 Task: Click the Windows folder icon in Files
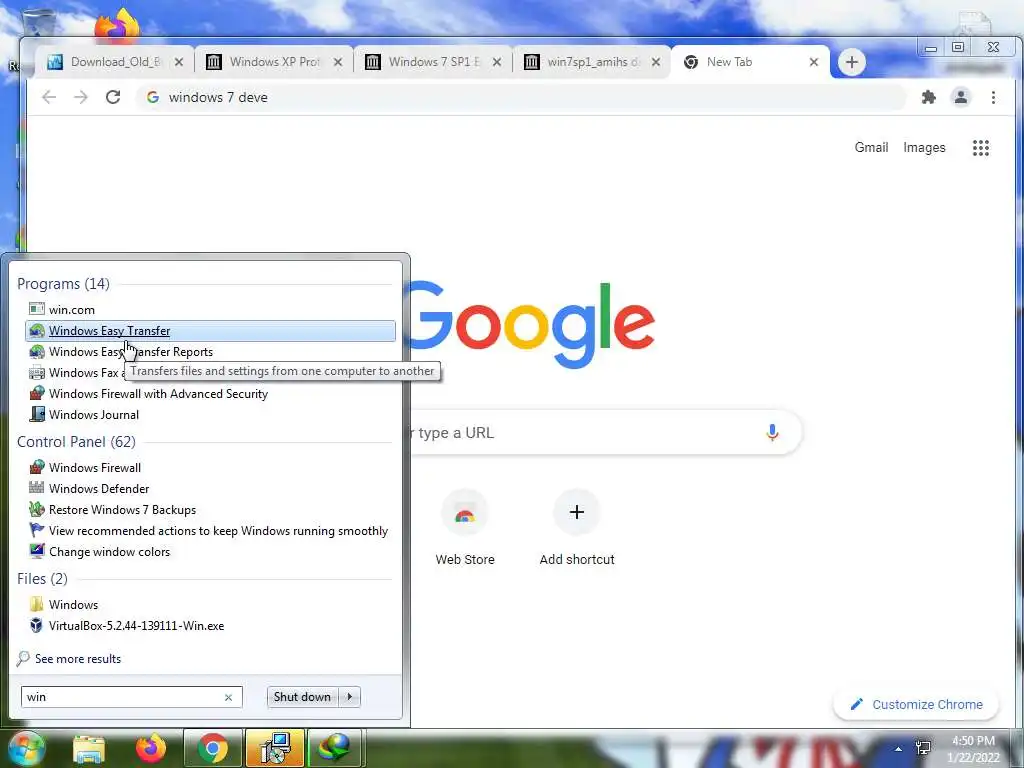37,604
